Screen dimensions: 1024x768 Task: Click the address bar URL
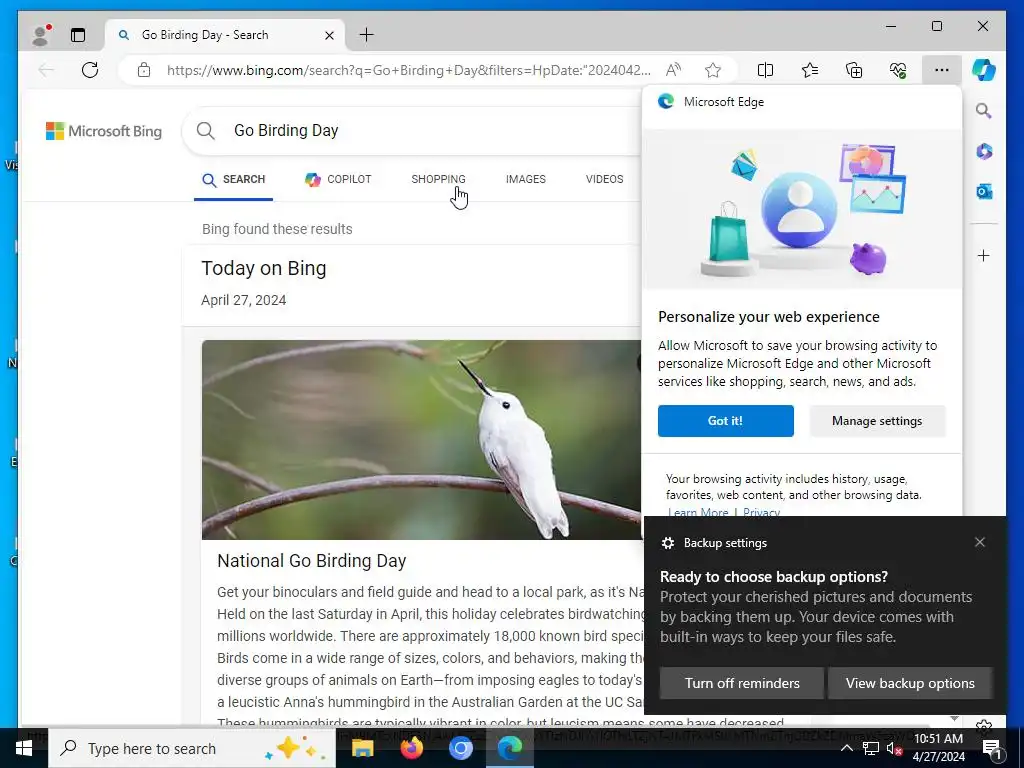(408, 70)
